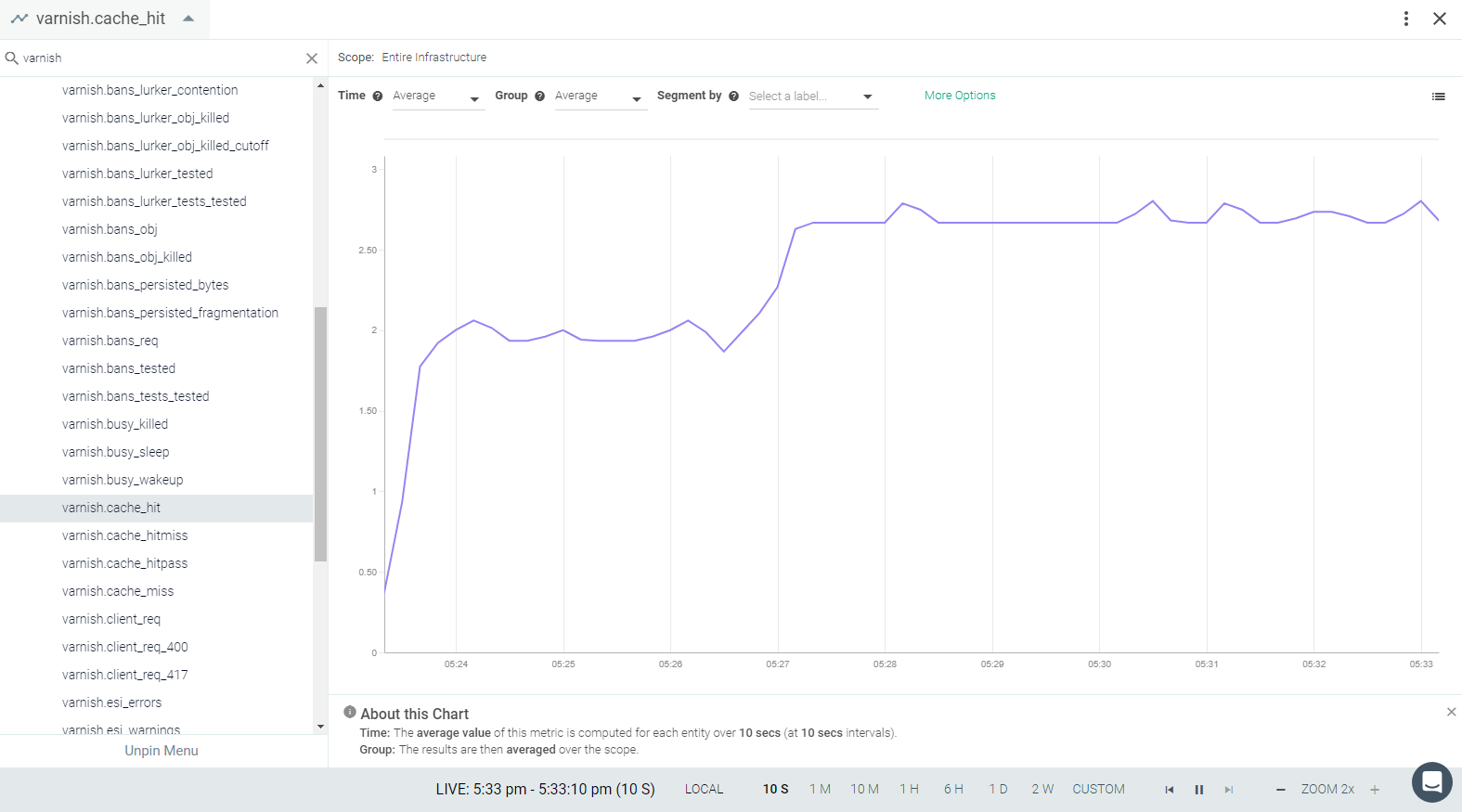1462x812 pixels.
Task: Click the Time help question icon
Action: click(378, 97)
